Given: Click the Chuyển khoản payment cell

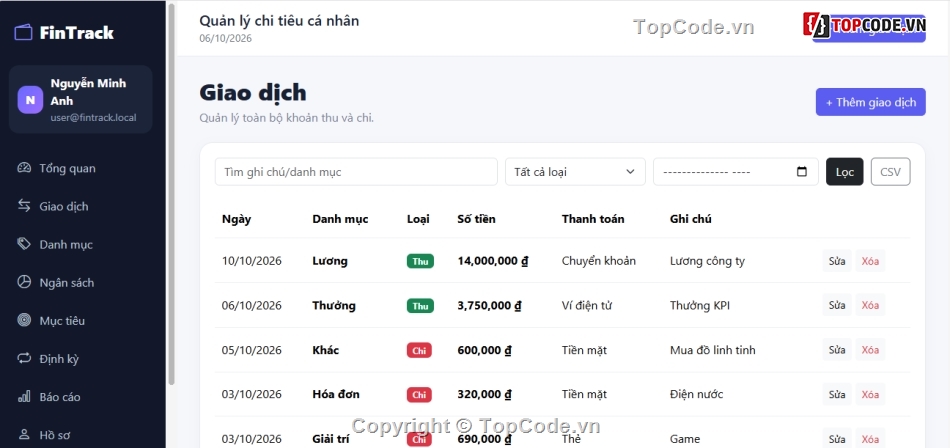Looking at the screenshot, I should pos(599,261).
